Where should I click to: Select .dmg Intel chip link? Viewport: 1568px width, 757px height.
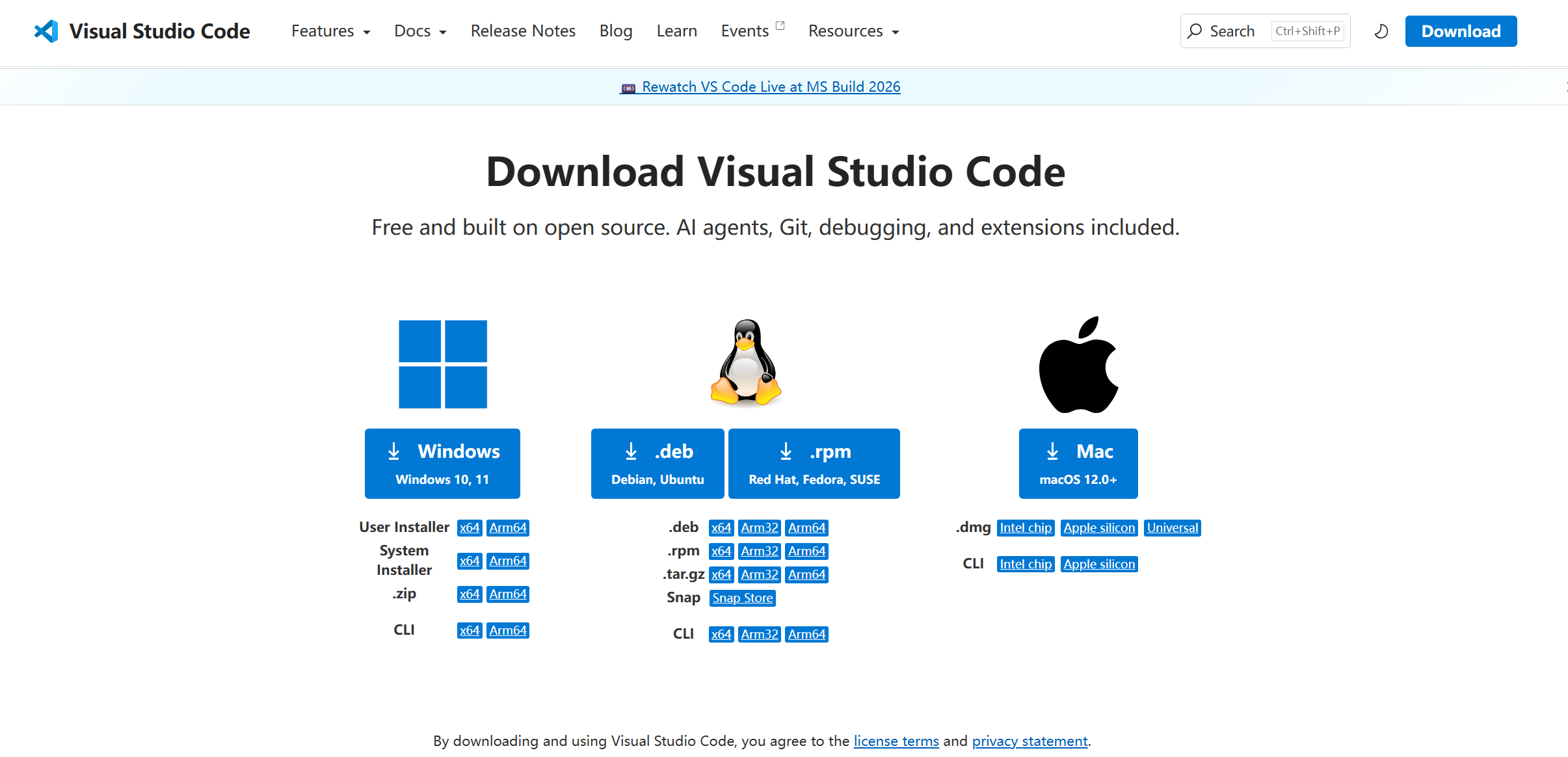pos(1026,527)
